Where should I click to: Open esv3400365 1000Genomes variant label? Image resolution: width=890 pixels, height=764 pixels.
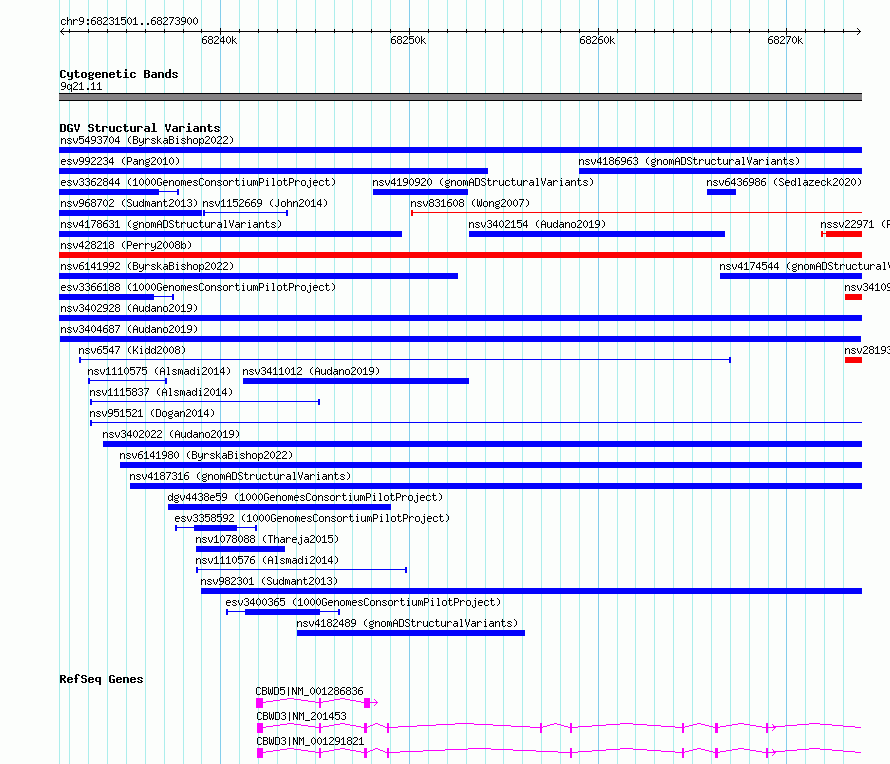pyautogui.click(x=363, y=602)
